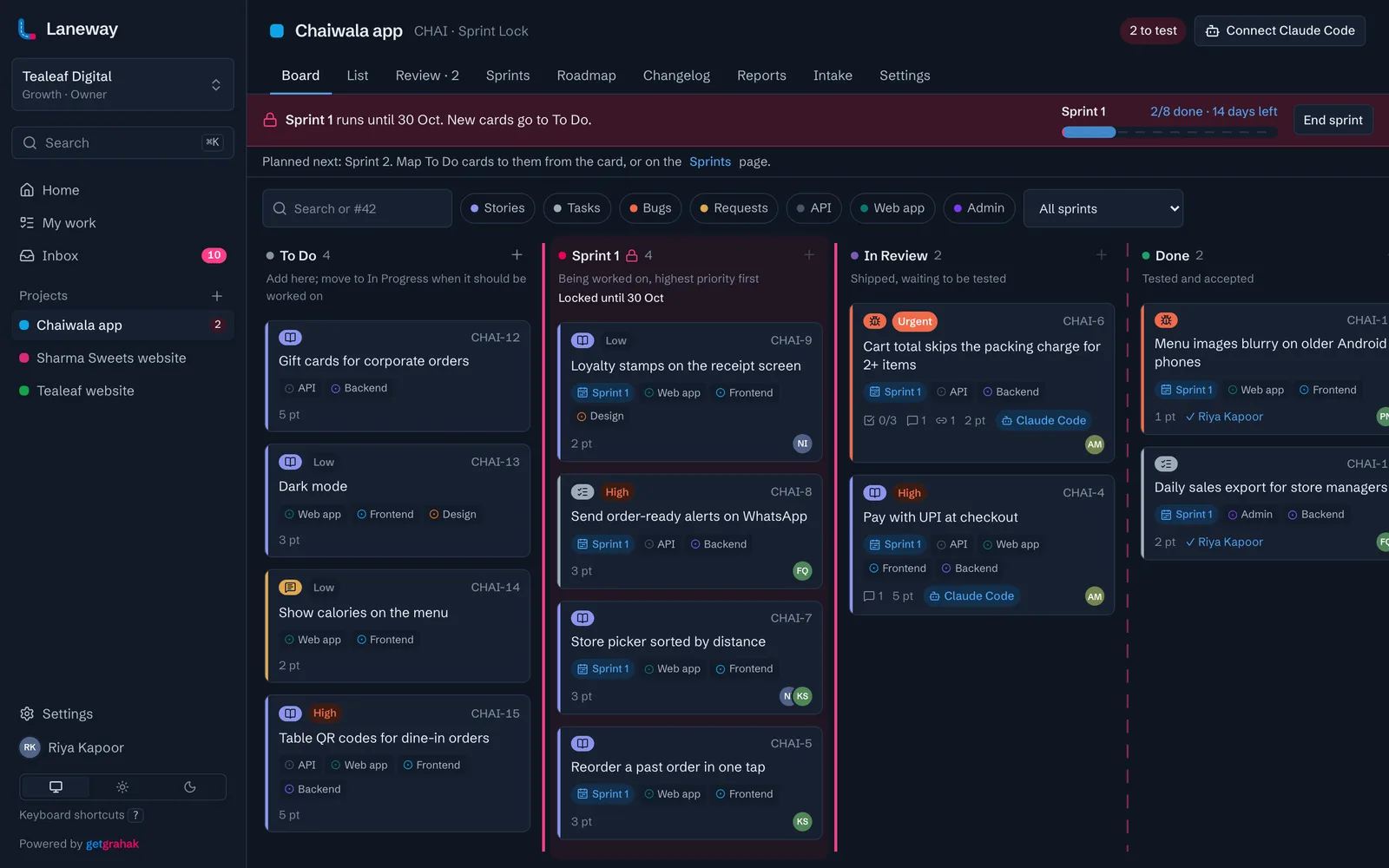Open the getgrahak link
The image size is (1389, 868).
pos(112,844)
